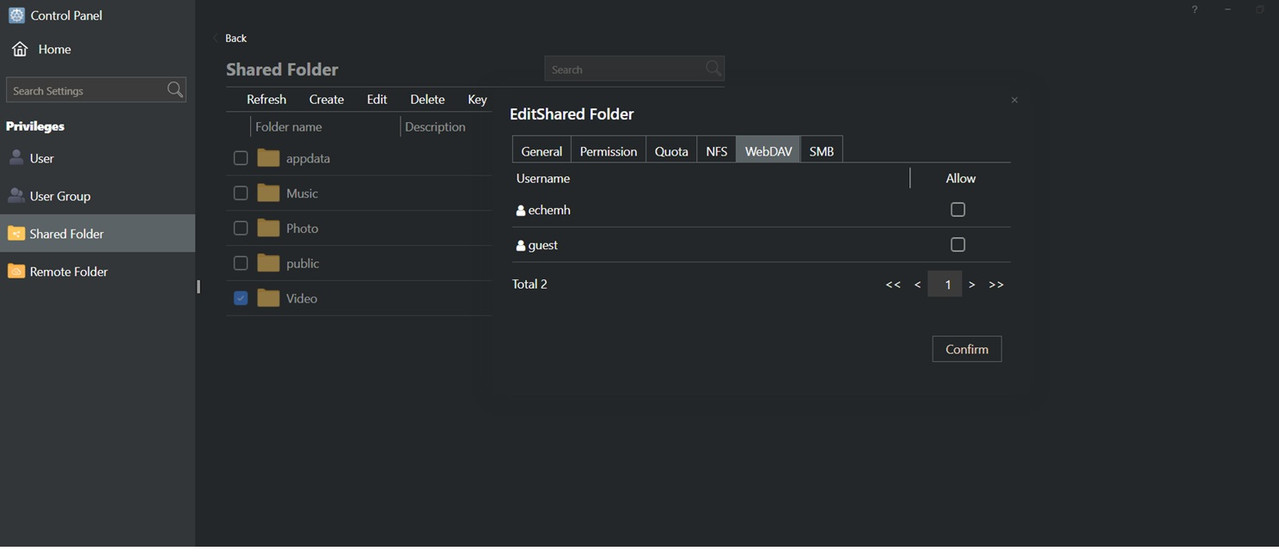The height and width of the screenshot is (557, 1279).
Task: Check the public folder checkbox
Action: click(241, 263)
